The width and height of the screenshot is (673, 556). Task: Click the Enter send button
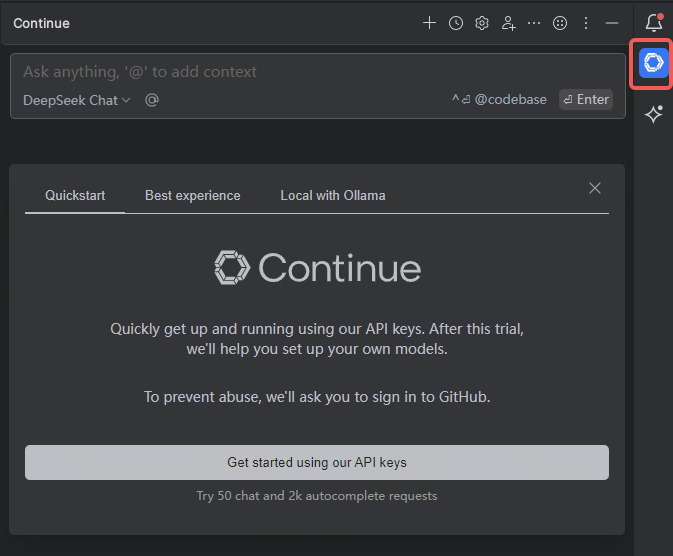pyautogui.click(x=586, y=100)
